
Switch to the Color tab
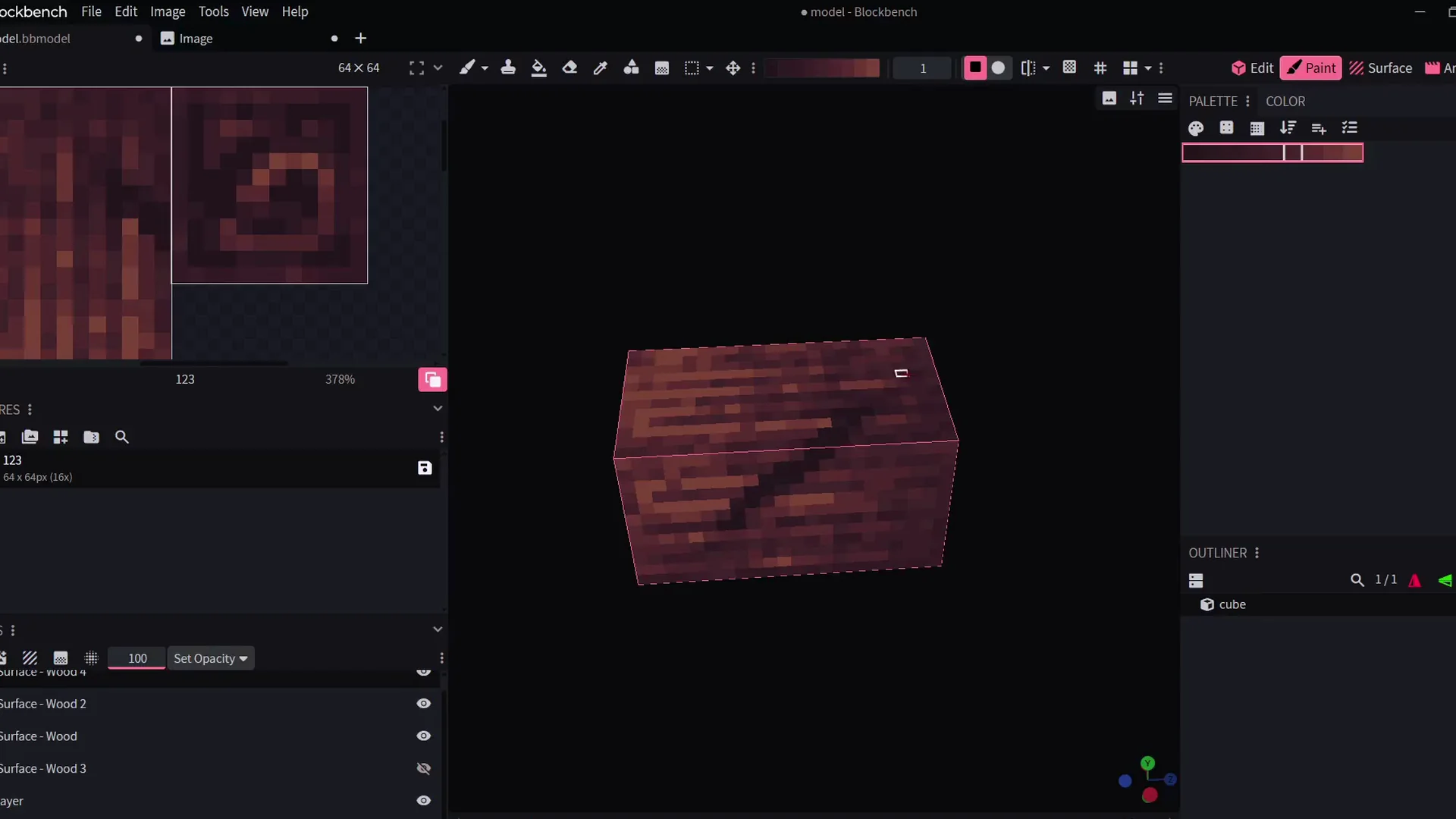[x=1285, y=101]
